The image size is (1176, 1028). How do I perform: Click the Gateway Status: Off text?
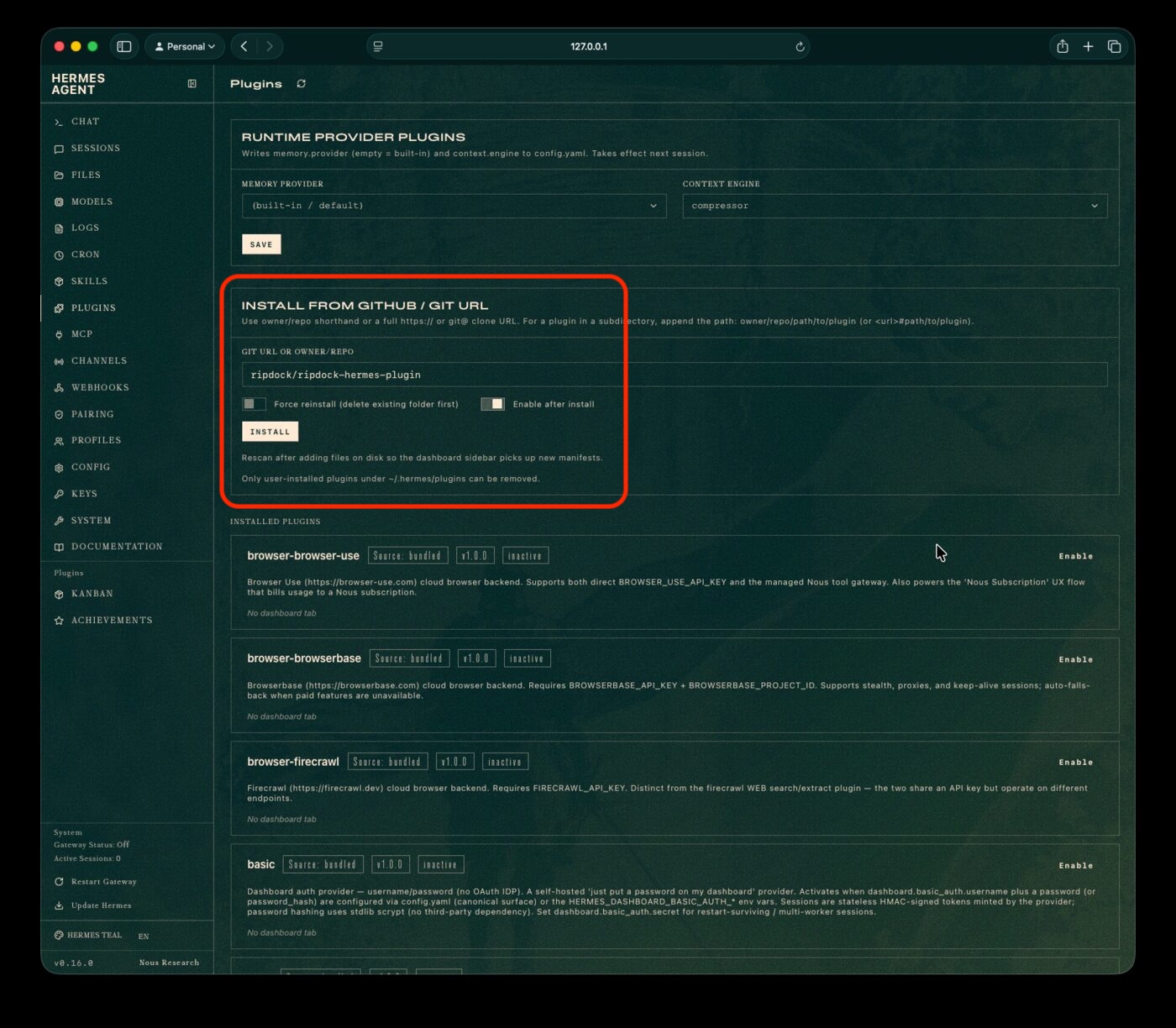[92, 845]
